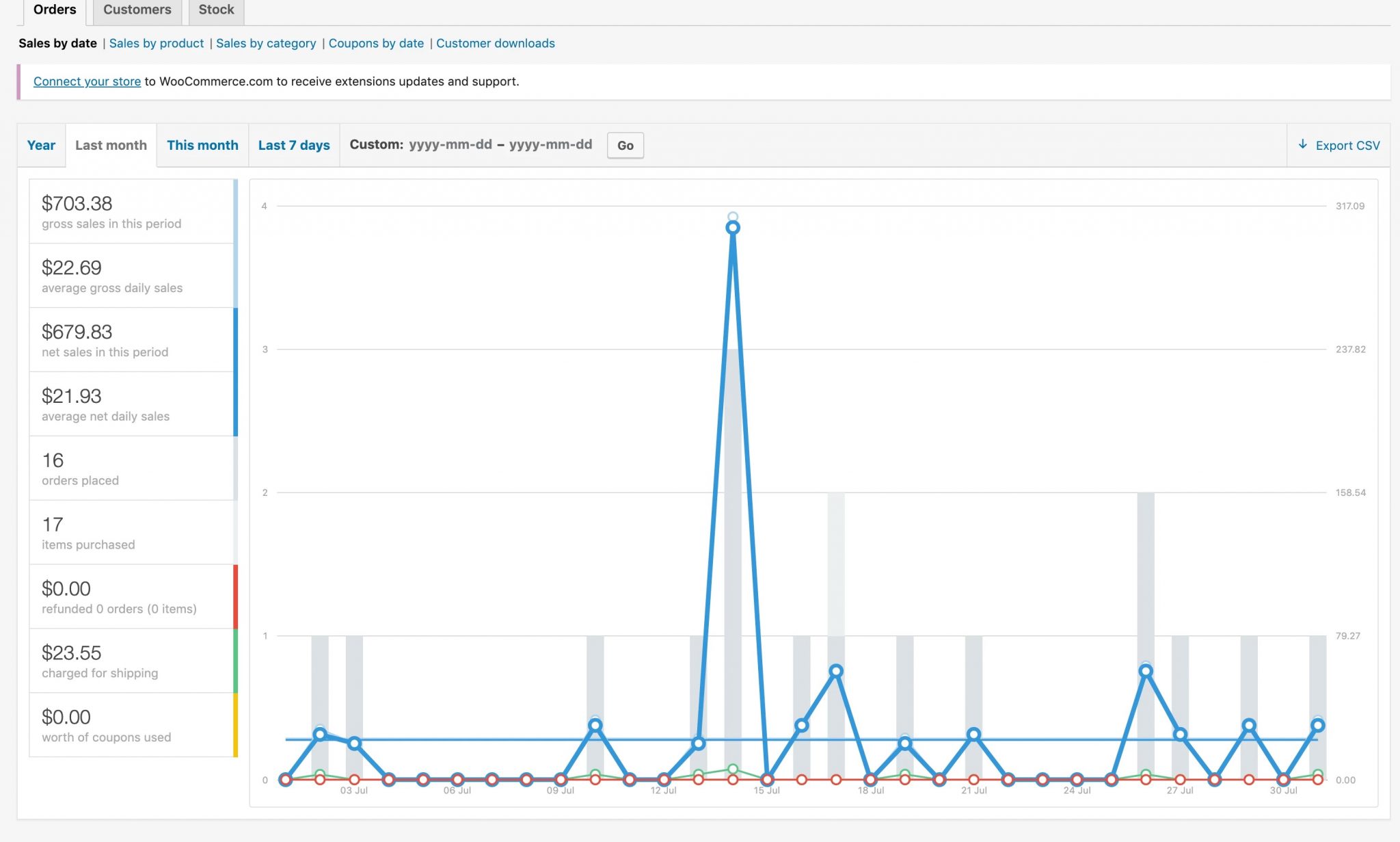The width and height of the screenshot is (1400, 842).
Task: Open the Stock tab
Action: (216, 10)
